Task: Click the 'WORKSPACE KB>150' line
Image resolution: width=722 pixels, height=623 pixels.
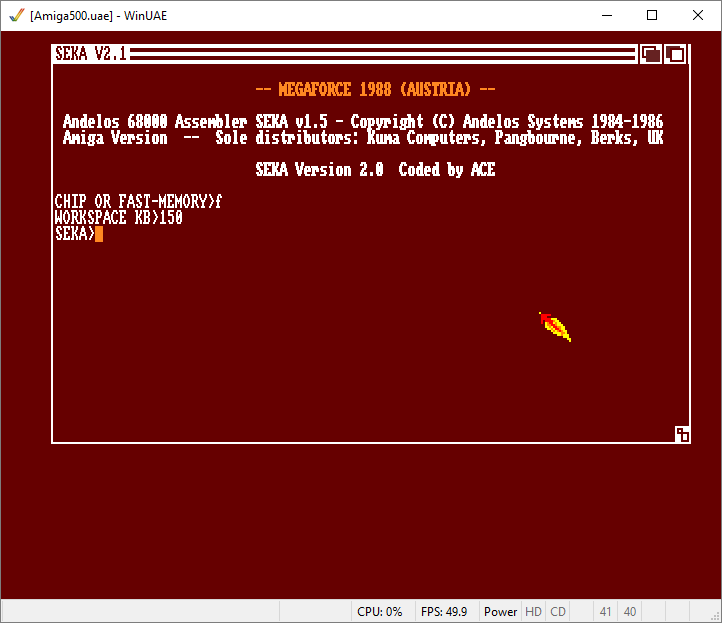Action: (x=118, y=218)
